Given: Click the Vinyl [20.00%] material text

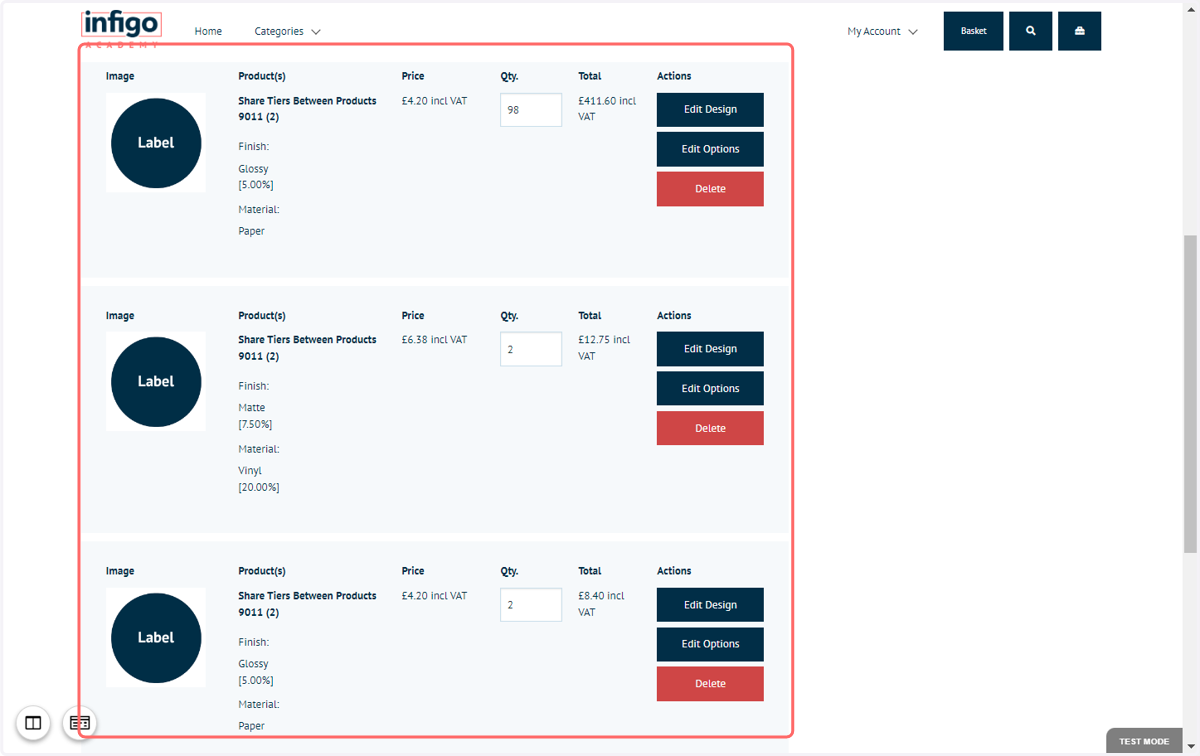Looking at the screenshot, I should click(x=259, y=479).
